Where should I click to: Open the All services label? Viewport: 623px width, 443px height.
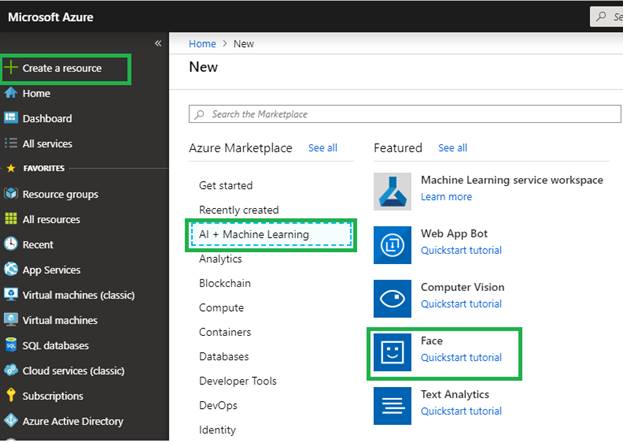47,144
